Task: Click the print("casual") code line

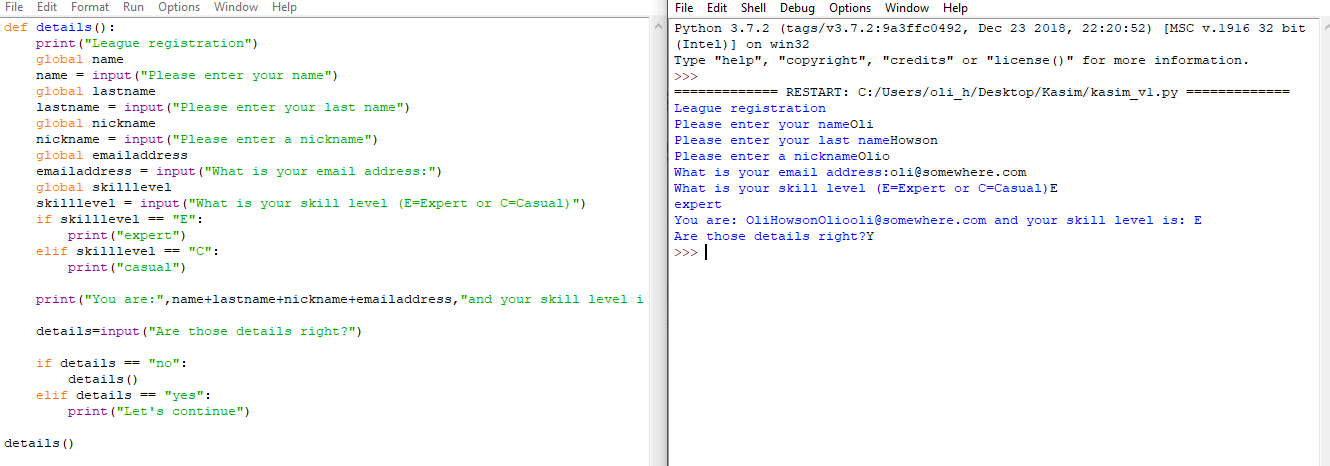Action: (127, 268)
